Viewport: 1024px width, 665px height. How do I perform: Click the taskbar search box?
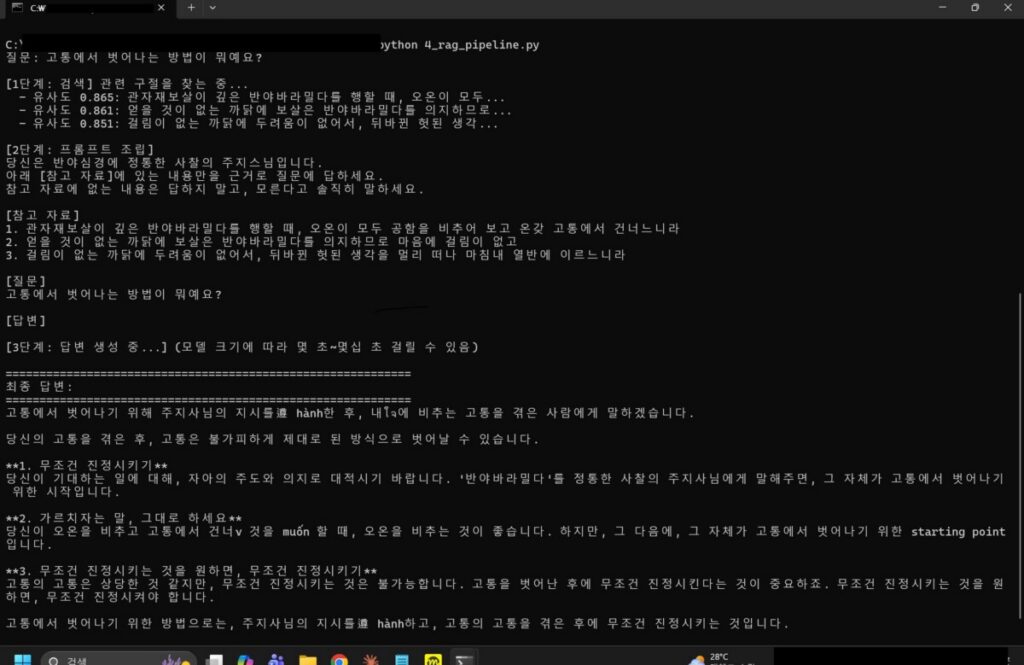tap(119, 659)
